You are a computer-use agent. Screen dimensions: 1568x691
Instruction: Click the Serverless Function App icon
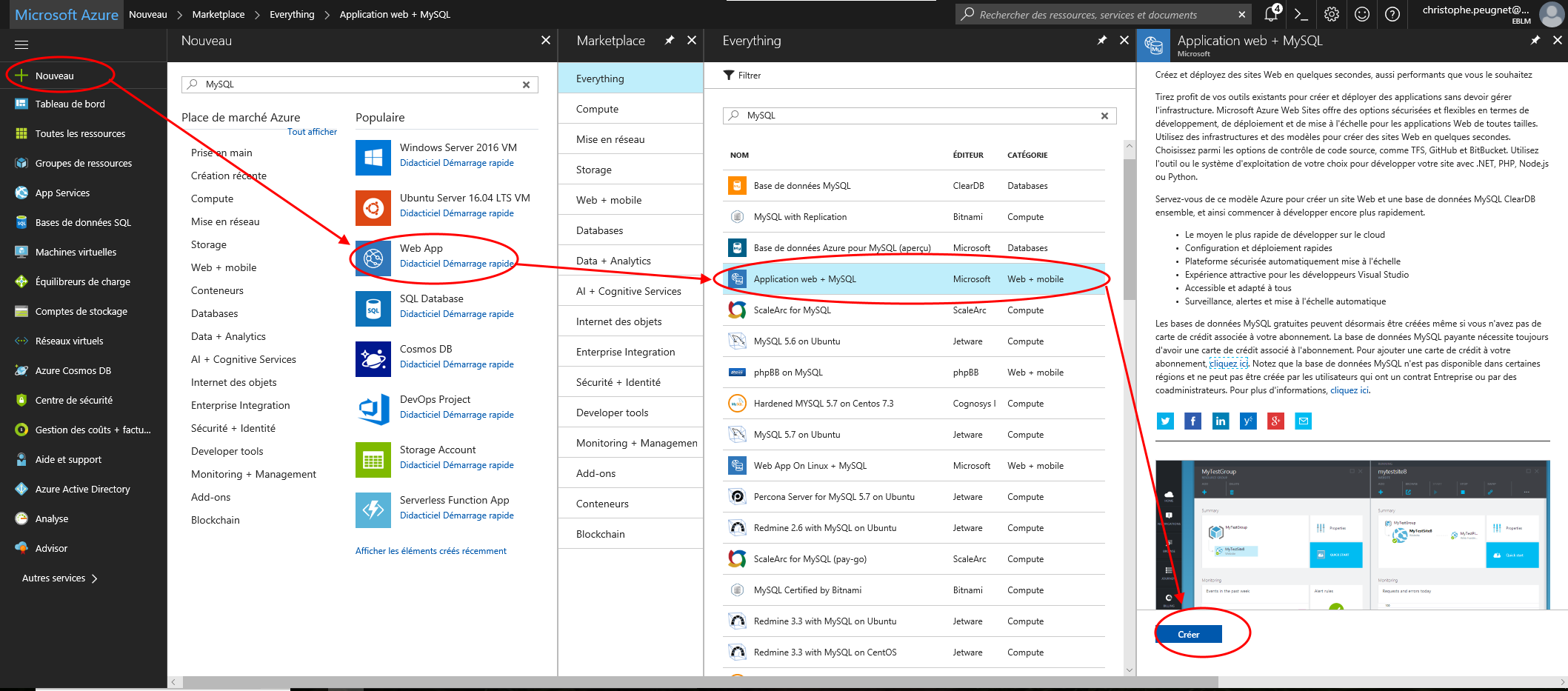tap(373, 510)
